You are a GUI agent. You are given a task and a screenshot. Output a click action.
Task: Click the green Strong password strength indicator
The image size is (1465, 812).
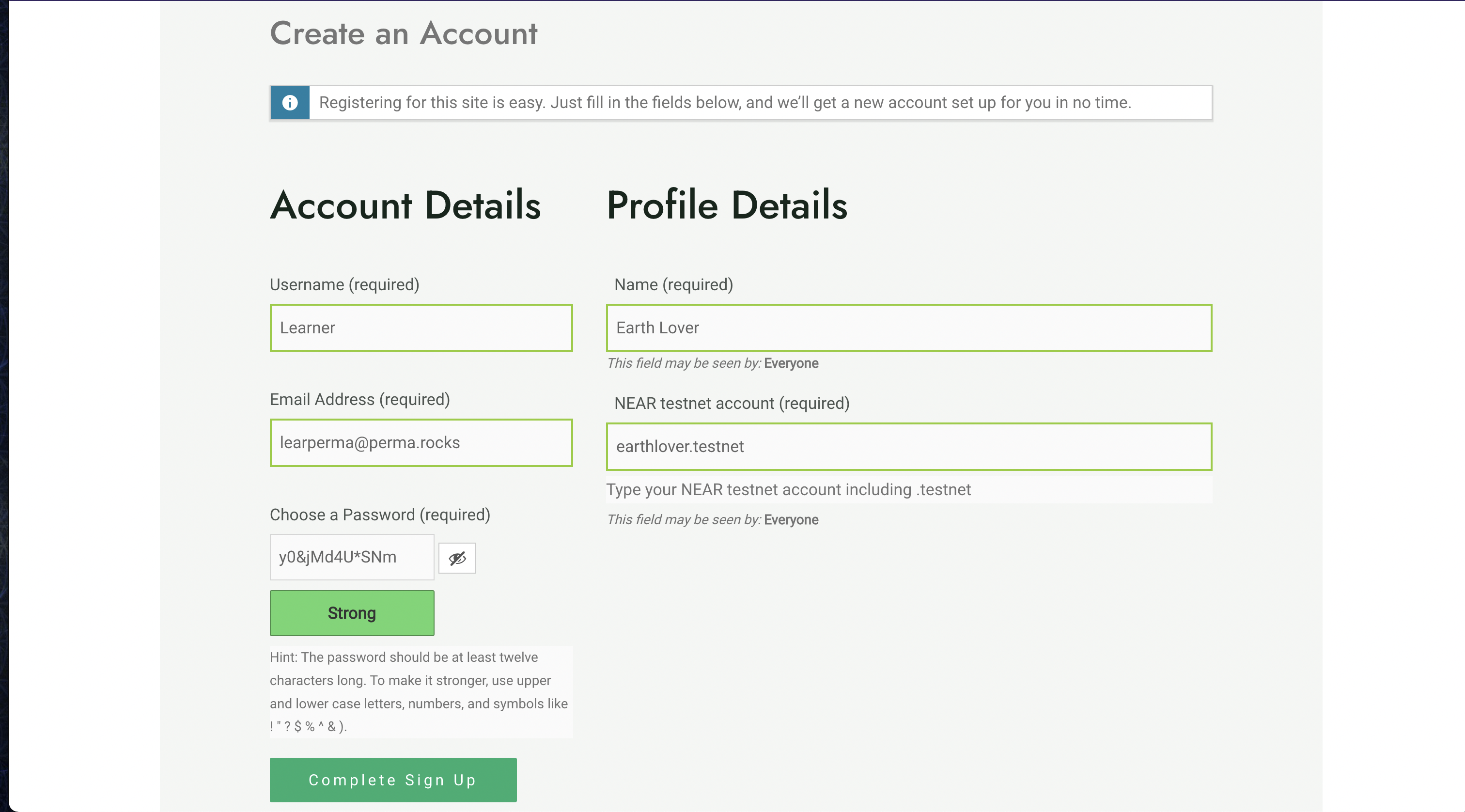tap(351, 613)
